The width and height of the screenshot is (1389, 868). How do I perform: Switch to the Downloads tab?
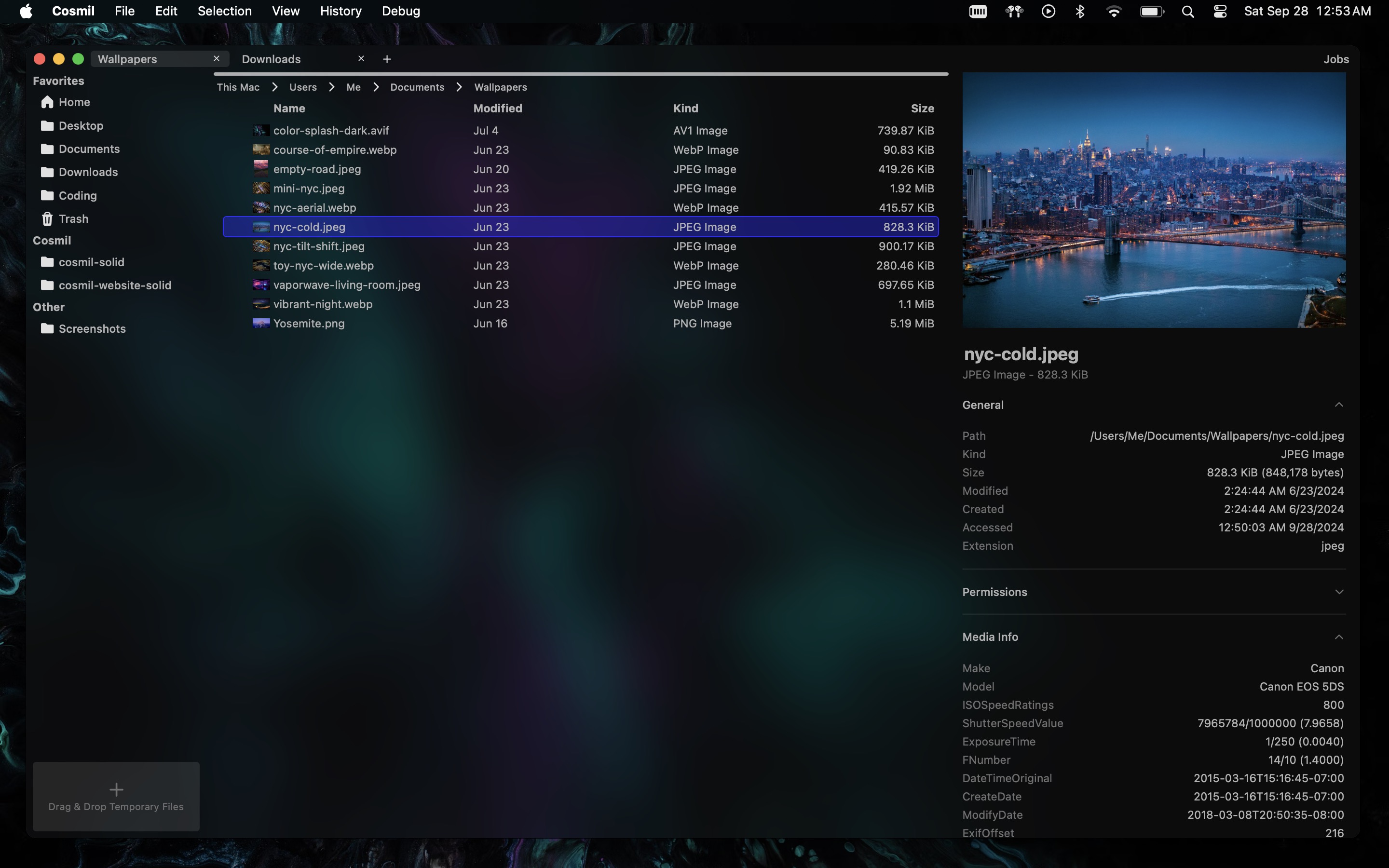[x=271, y=59]
